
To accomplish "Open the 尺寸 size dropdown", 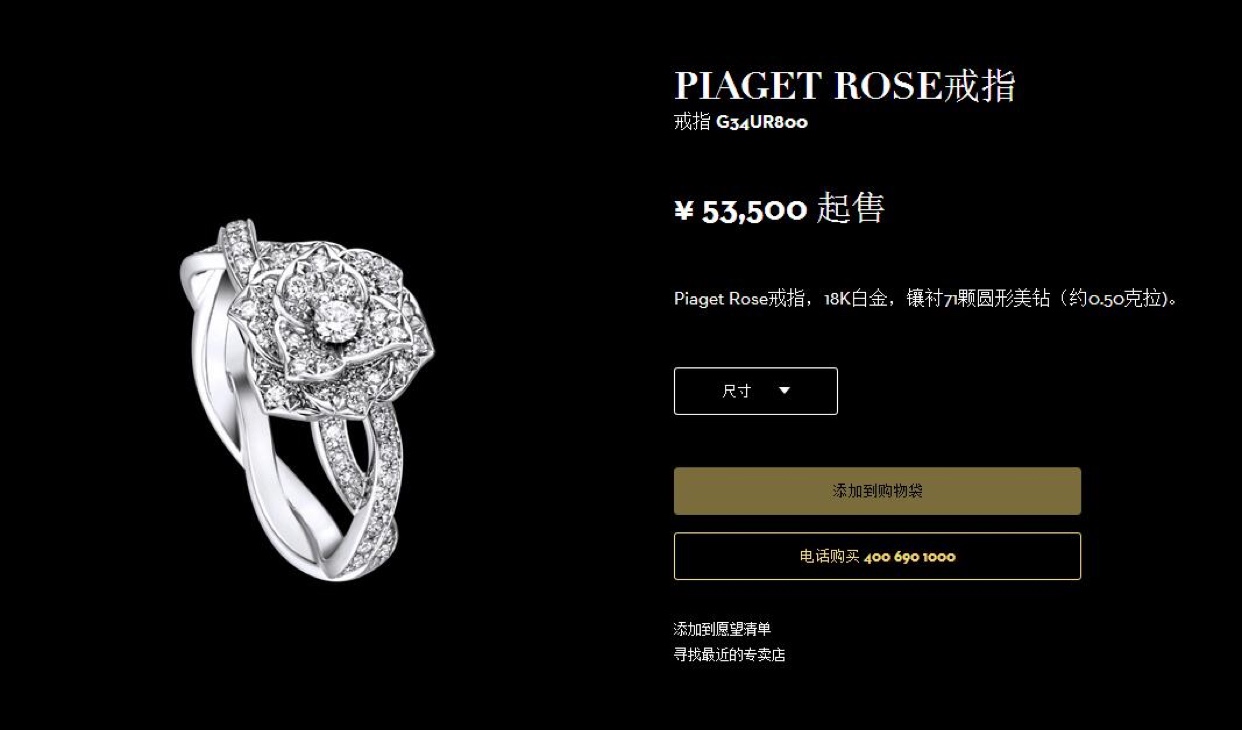I will click(x=756, y=391).
